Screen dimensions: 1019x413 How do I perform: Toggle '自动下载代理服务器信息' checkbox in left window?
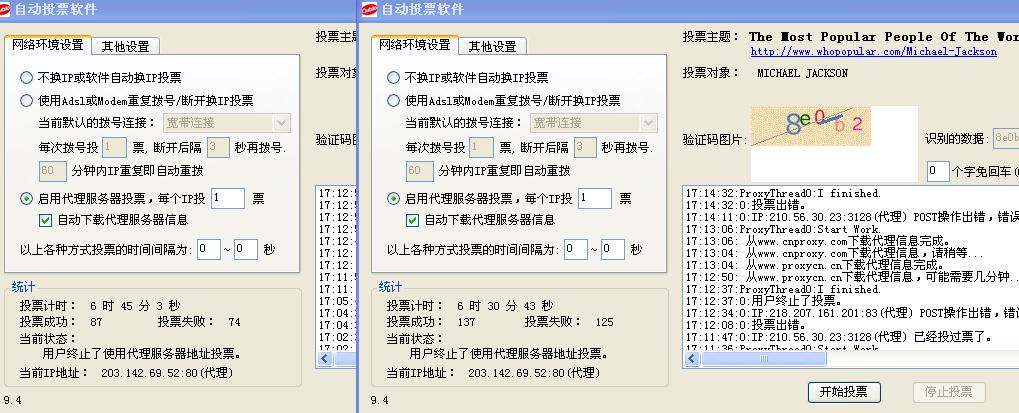tap(46, 220)
